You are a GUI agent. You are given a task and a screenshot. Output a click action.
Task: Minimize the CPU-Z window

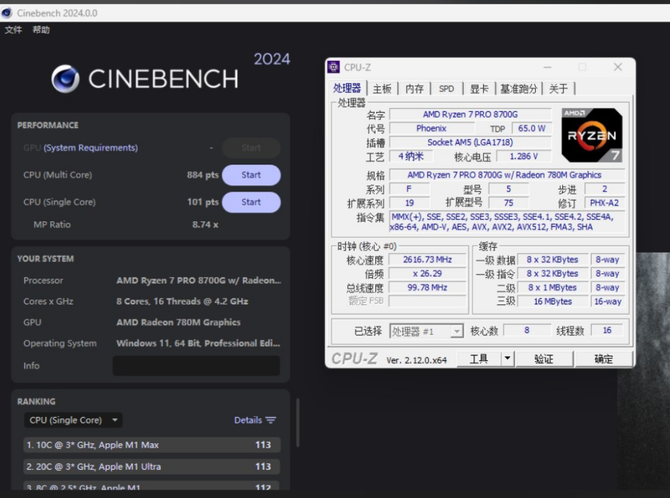point(547,67)
